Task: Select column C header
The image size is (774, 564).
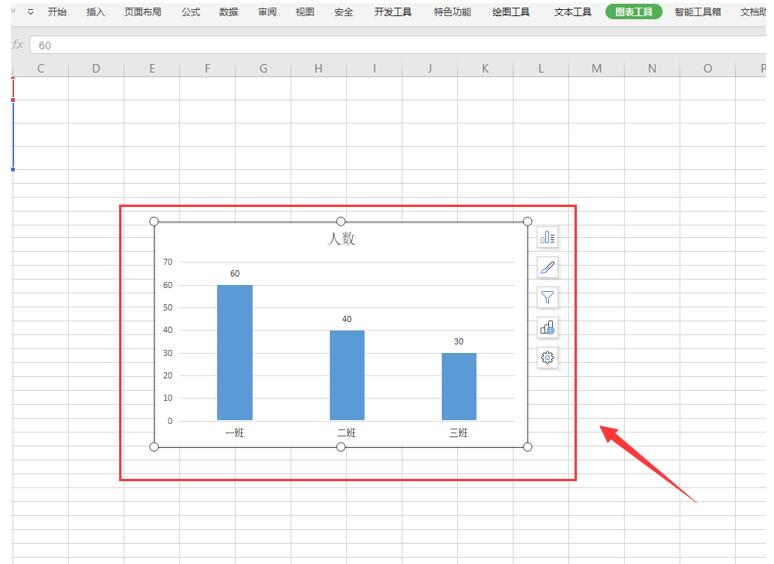Action: coord(40,69)
